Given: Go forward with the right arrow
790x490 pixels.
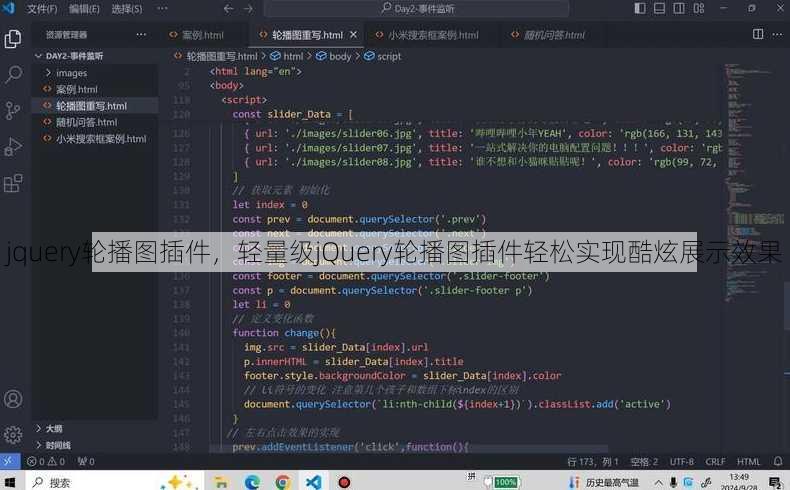Looking at the screenshot, I should tap(248, 9).
